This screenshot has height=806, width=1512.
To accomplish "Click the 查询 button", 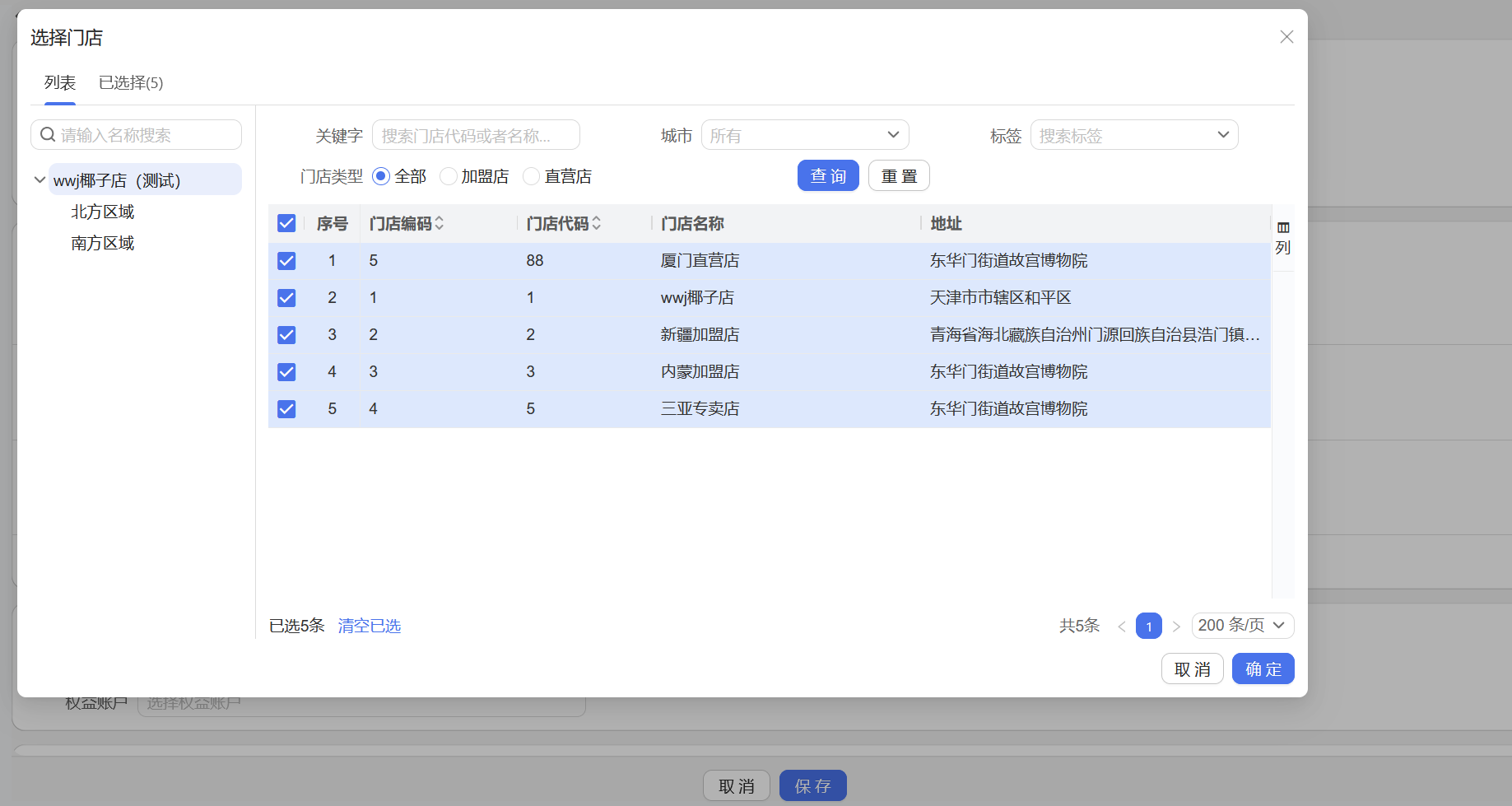I will pos(827,176).
